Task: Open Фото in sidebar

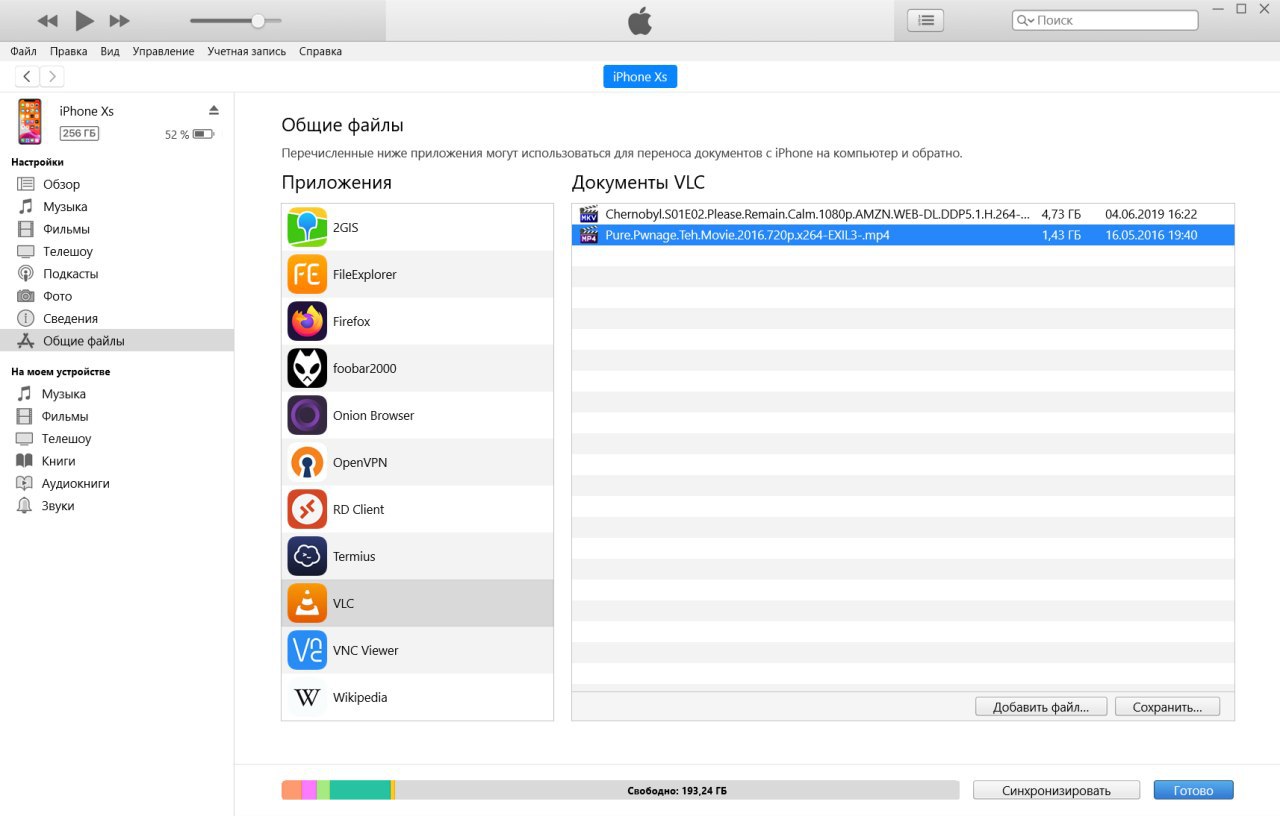Action: pos(117,296)
